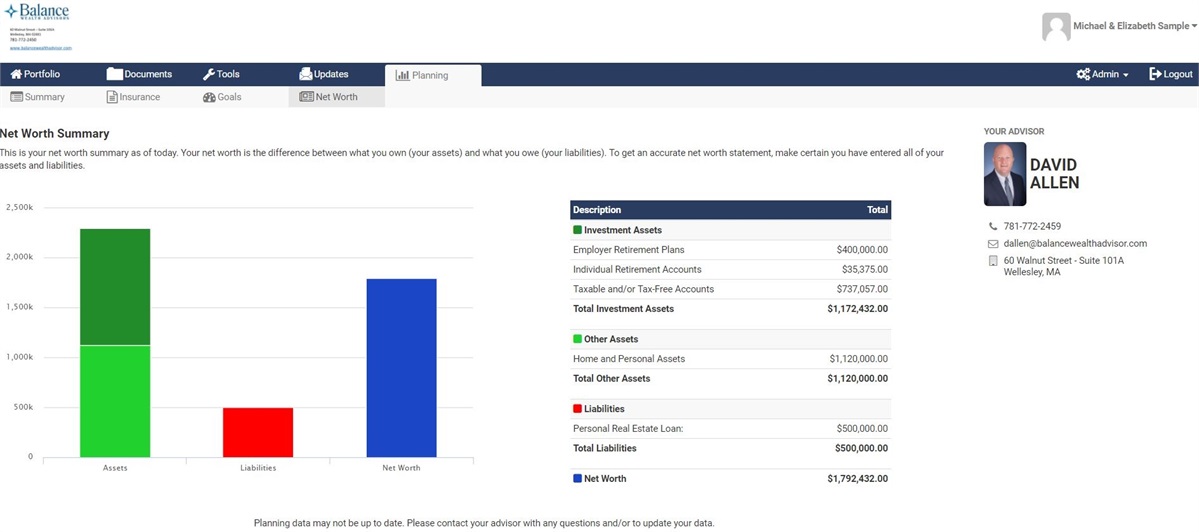The image size is (1199, 532).
Task: Open the www.balancewealthadvisor.com link
Action: [41, 47]
